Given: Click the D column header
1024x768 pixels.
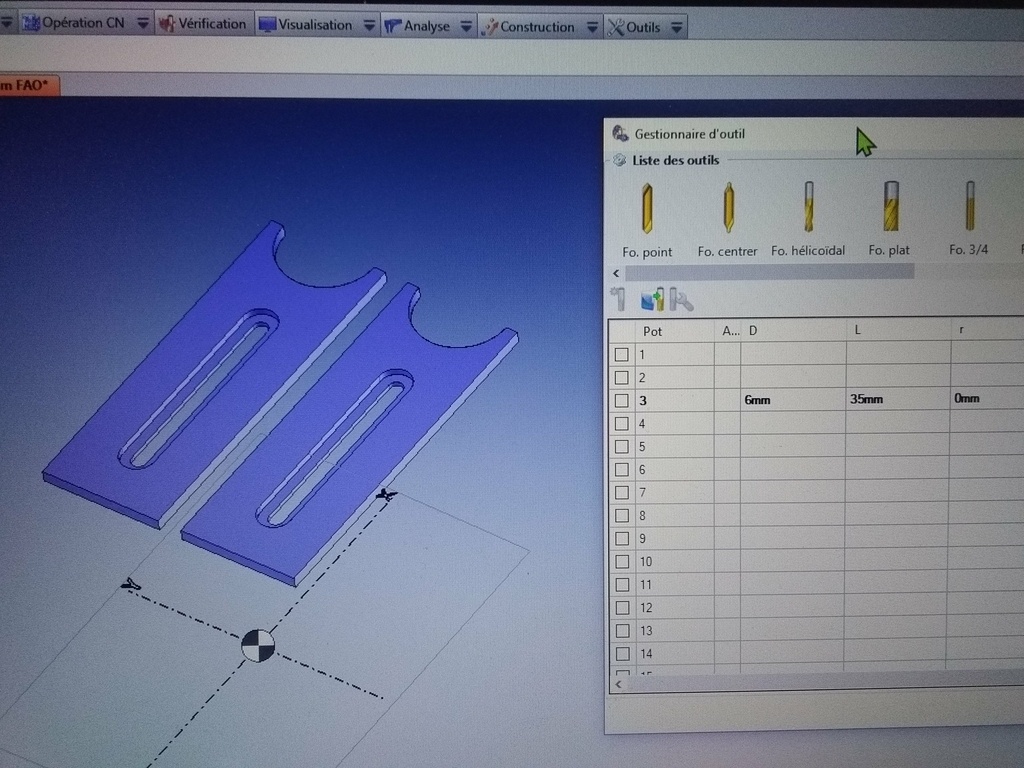Looking at the screenshot, I should pyautogui.click(x=793, y=330).
